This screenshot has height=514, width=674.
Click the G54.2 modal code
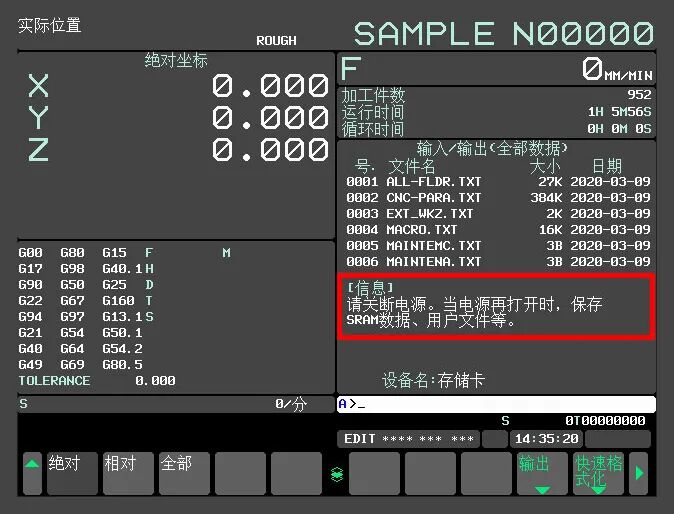pos(122,349)
